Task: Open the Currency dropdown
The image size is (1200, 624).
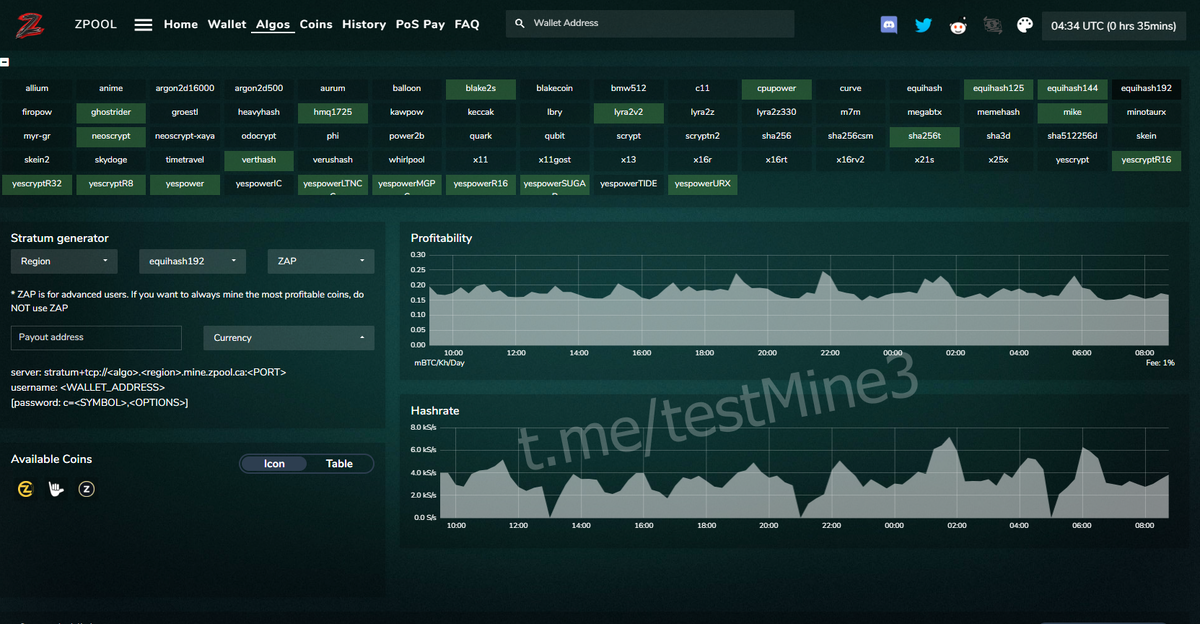Action: tap(289, 338)
